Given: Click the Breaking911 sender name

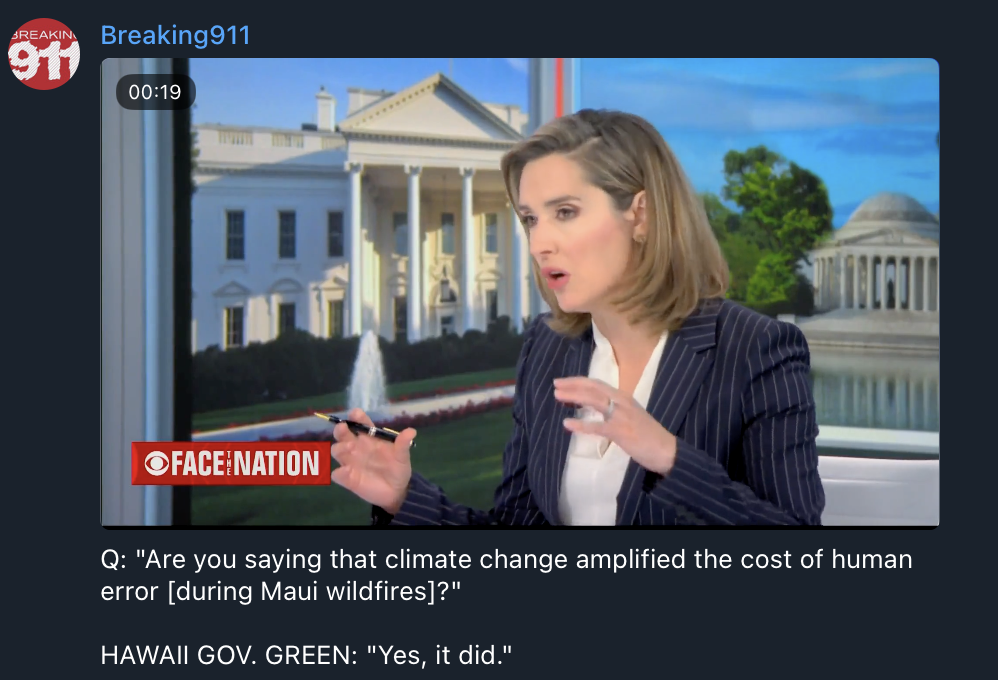Looking at the screenshot, I should click(176, 35).
